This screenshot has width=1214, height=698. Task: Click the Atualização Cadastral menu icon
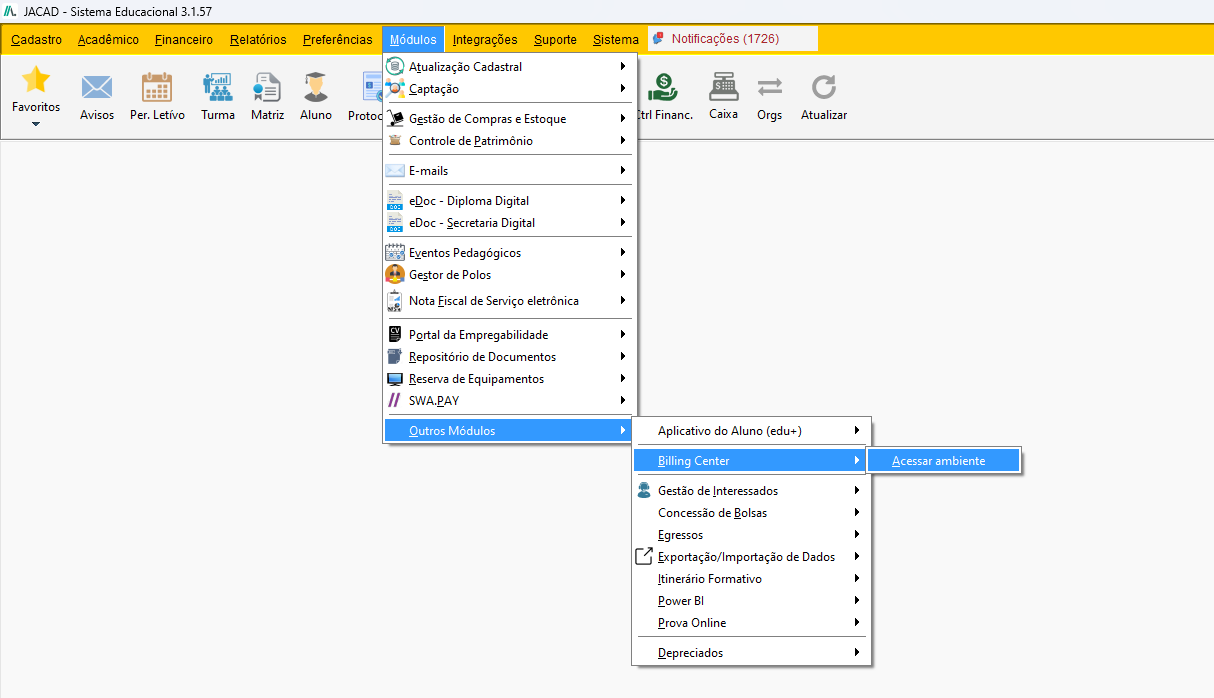(394, 67)
